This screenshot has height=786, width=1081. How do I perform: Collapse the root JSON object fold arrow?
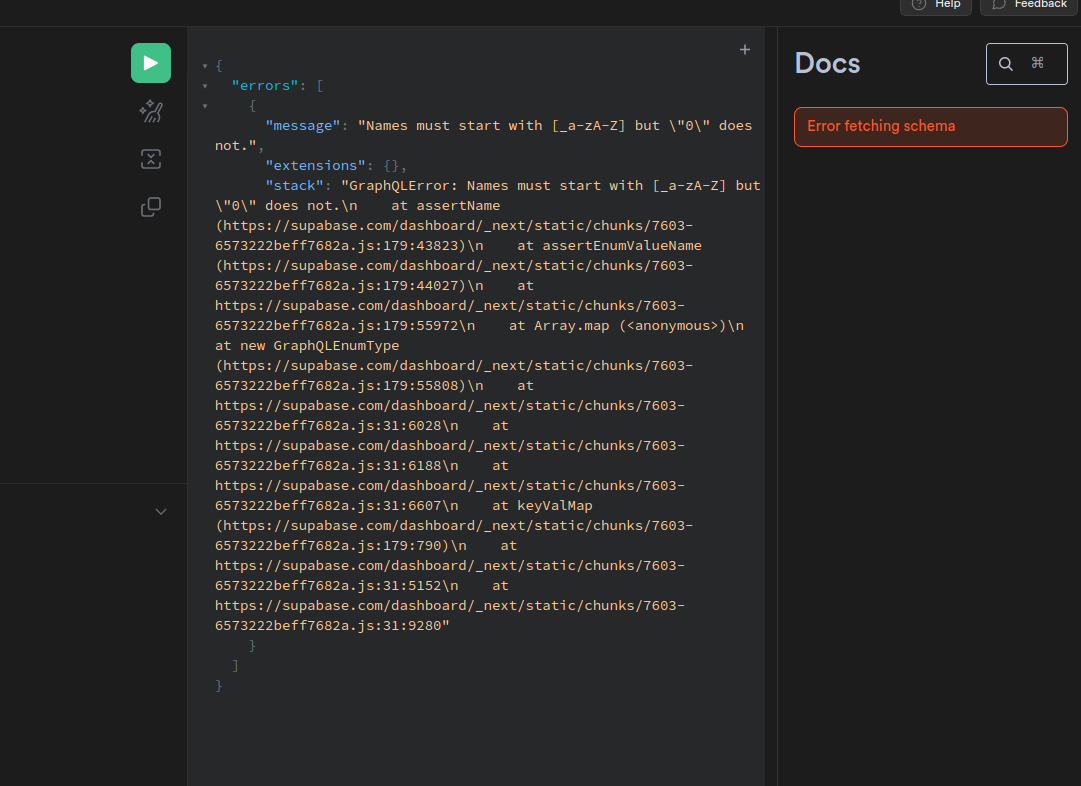click(x=205, y=66)
